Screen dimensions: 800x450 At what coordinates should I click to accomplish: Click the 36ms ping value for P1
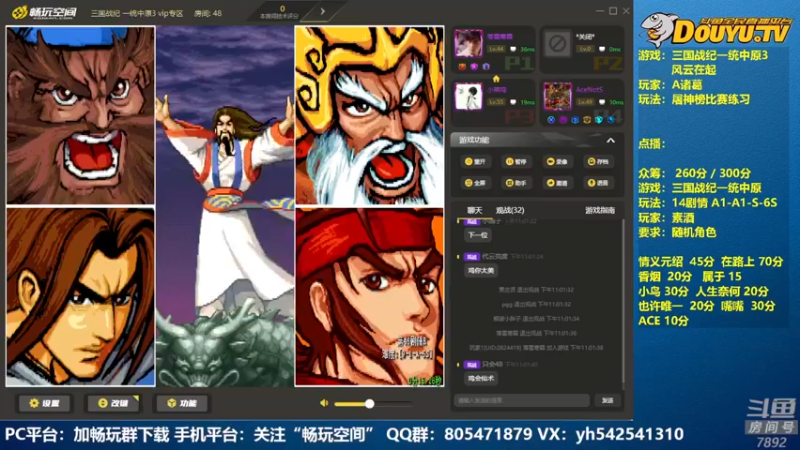pos(527,49)
